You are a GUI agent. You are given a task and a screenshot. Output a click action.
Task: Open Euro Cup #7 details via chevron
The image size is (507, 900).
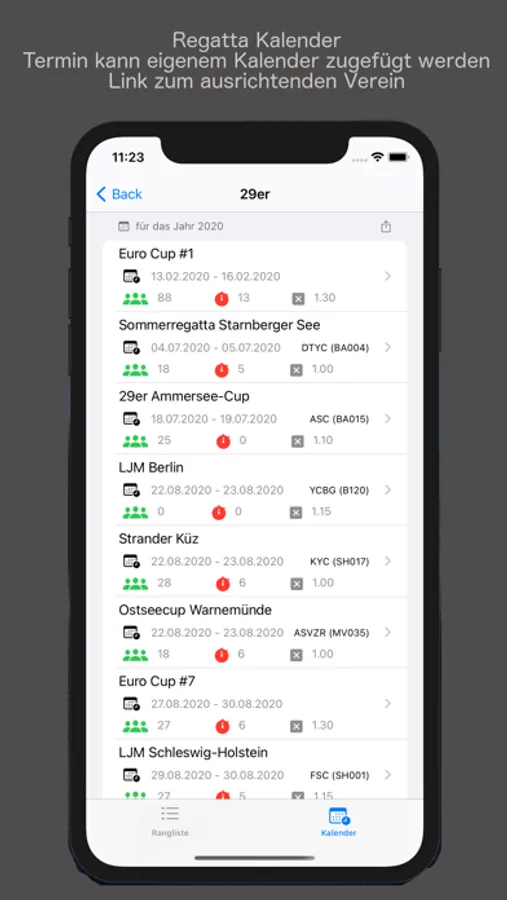[x=388, y=703]
